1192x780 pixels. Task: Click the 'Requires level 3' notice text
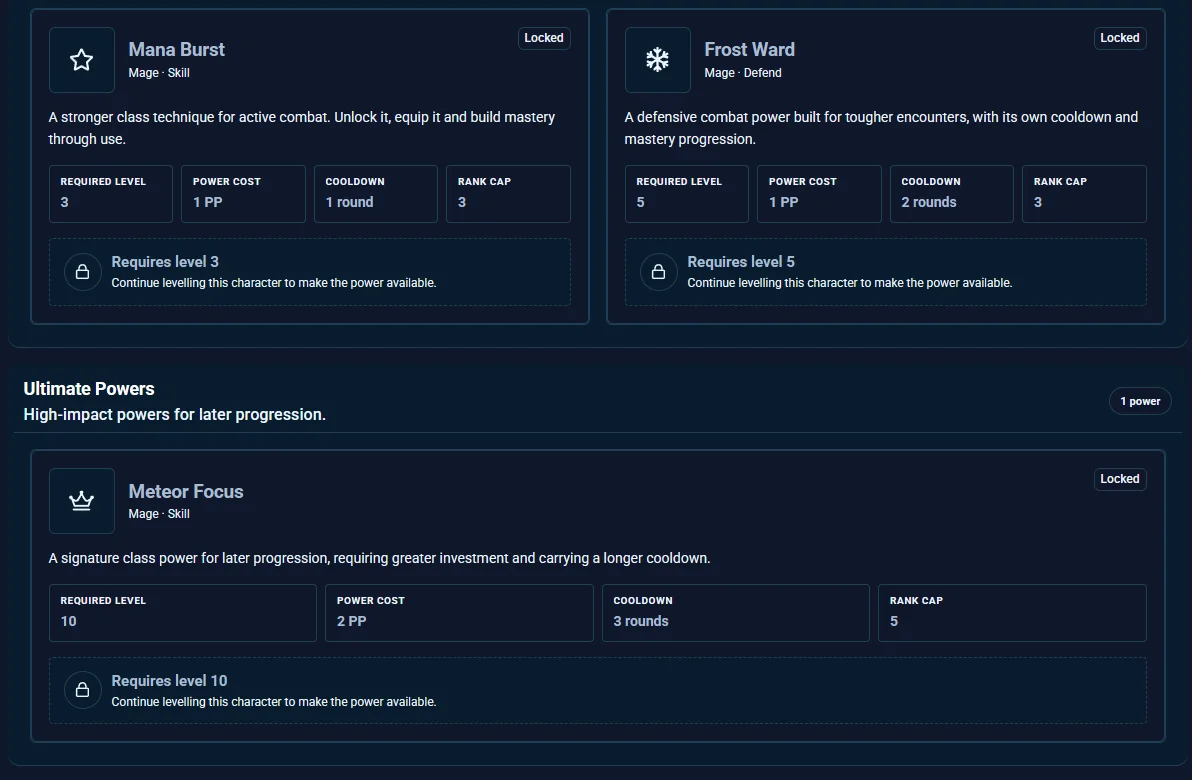pos(165,262)
